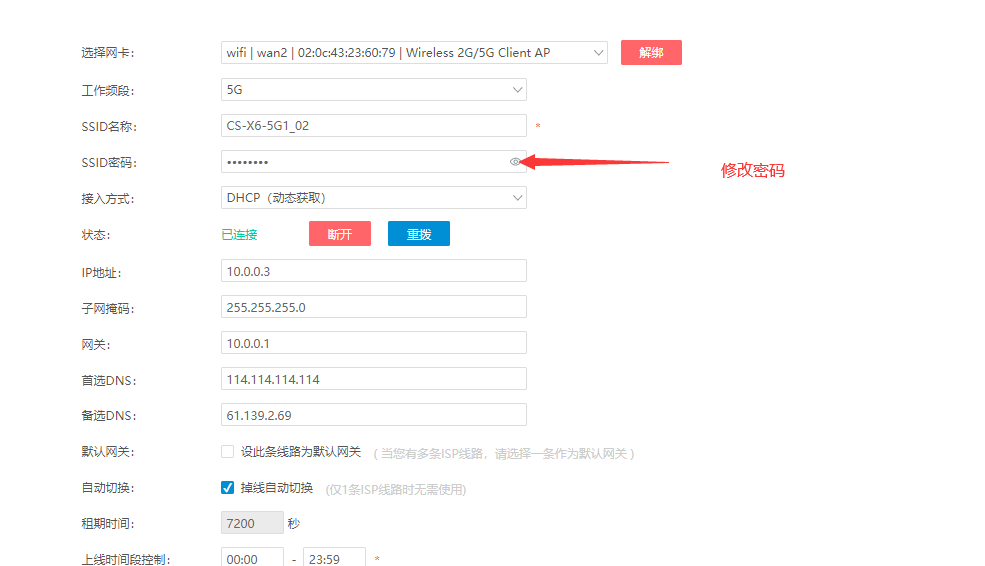
Task: Click the SSID密码 password field
Action: (x=374, y=162)
